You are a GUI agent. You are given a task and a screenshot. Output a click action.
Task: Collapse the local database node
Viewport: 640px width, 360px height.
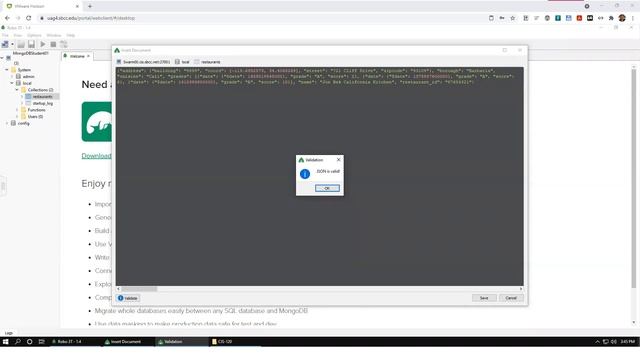(12, 83)
